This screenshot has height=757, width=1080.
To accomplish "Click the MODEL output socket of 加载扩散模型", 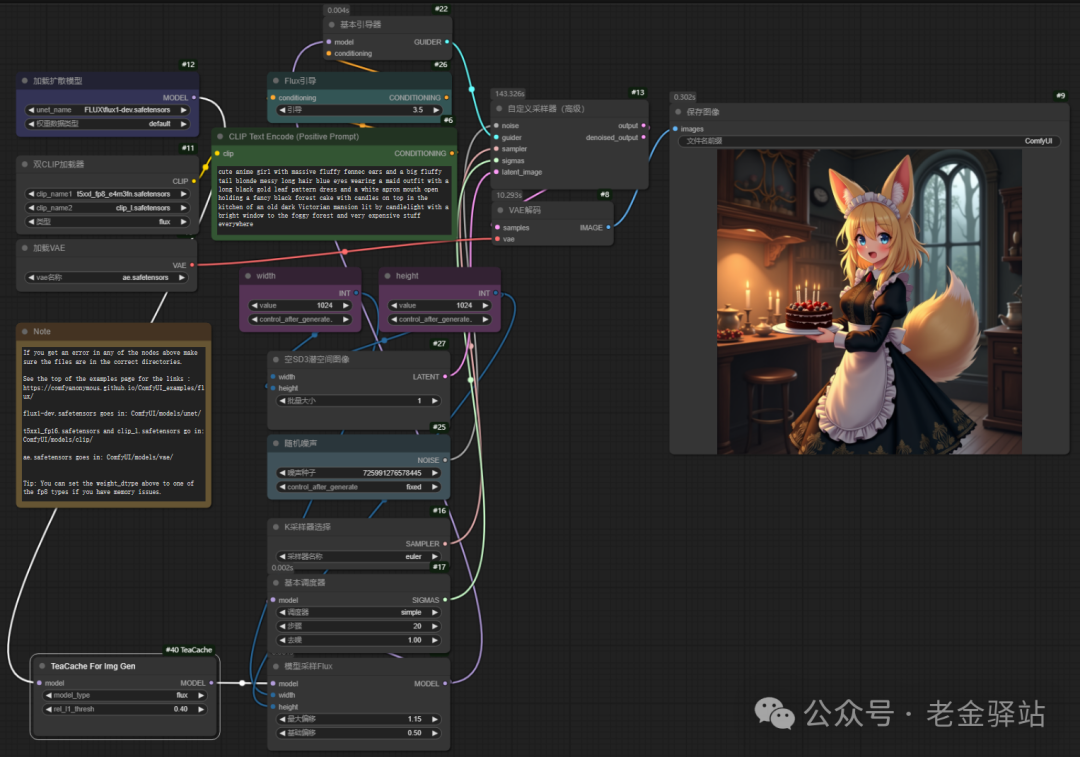I will (194, 98).
